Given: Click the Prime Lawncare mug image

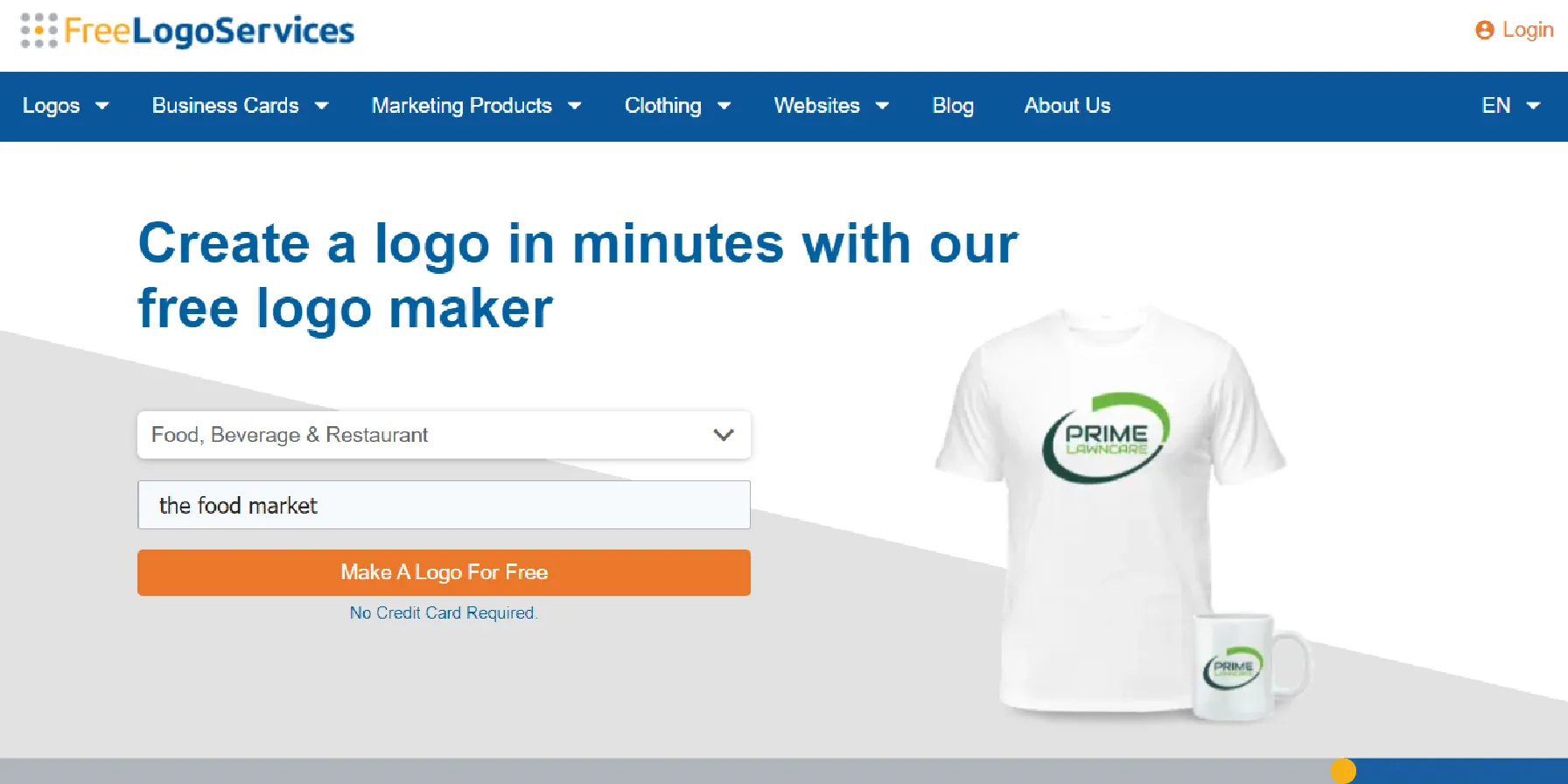Looking at the screenshot, I should click(1251, 667).
